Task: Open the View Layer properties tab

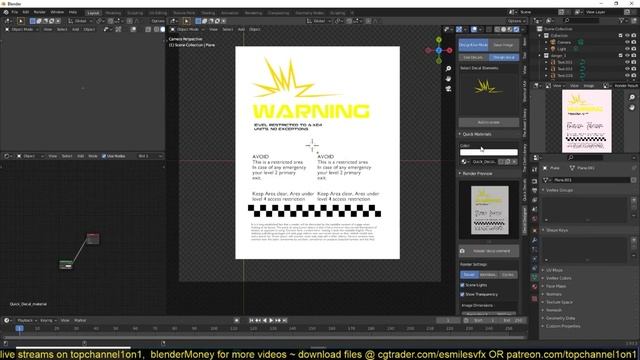Action: [534, 200]
